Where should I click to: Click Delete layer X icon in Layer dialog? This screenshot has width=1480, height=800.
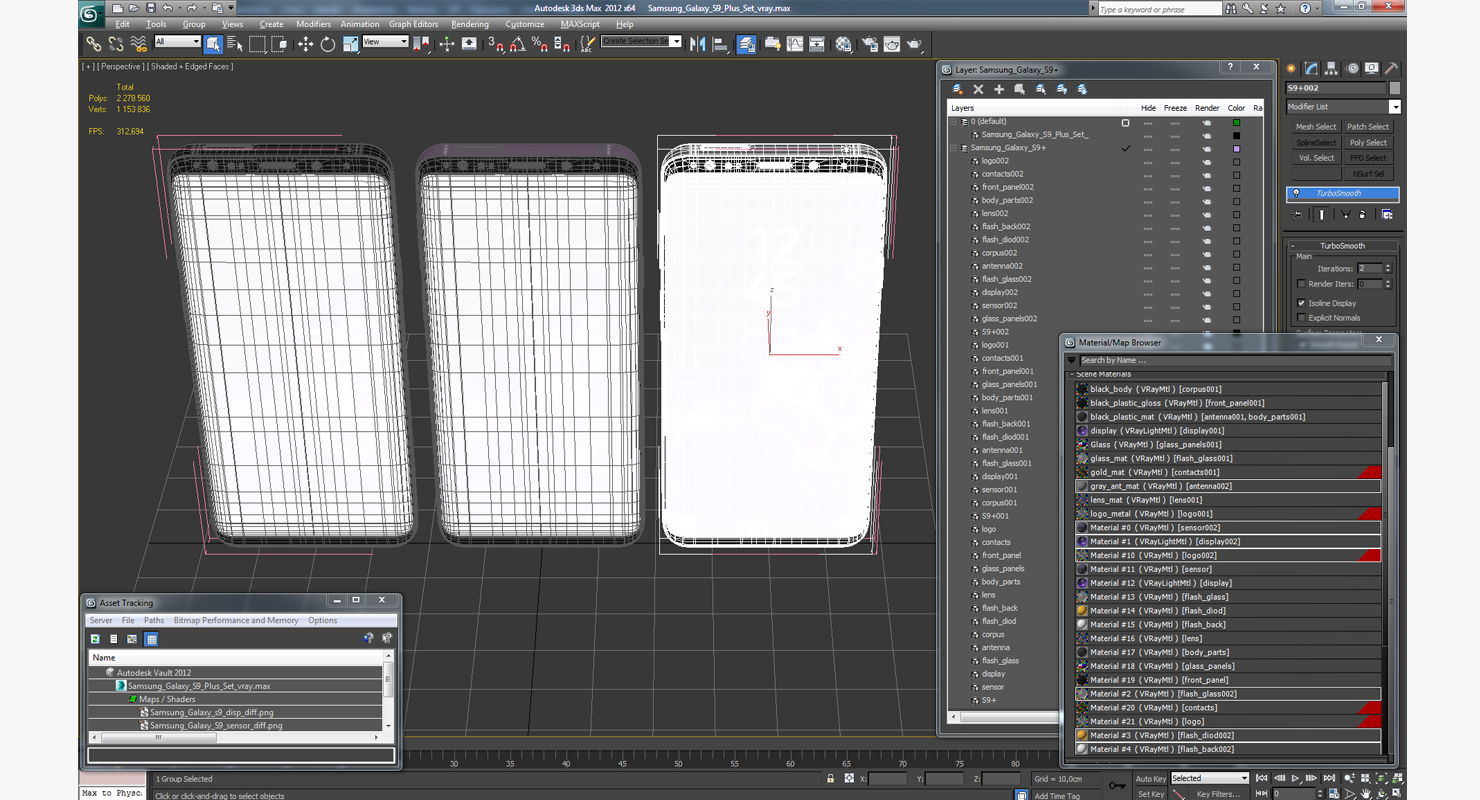[978, 89]
